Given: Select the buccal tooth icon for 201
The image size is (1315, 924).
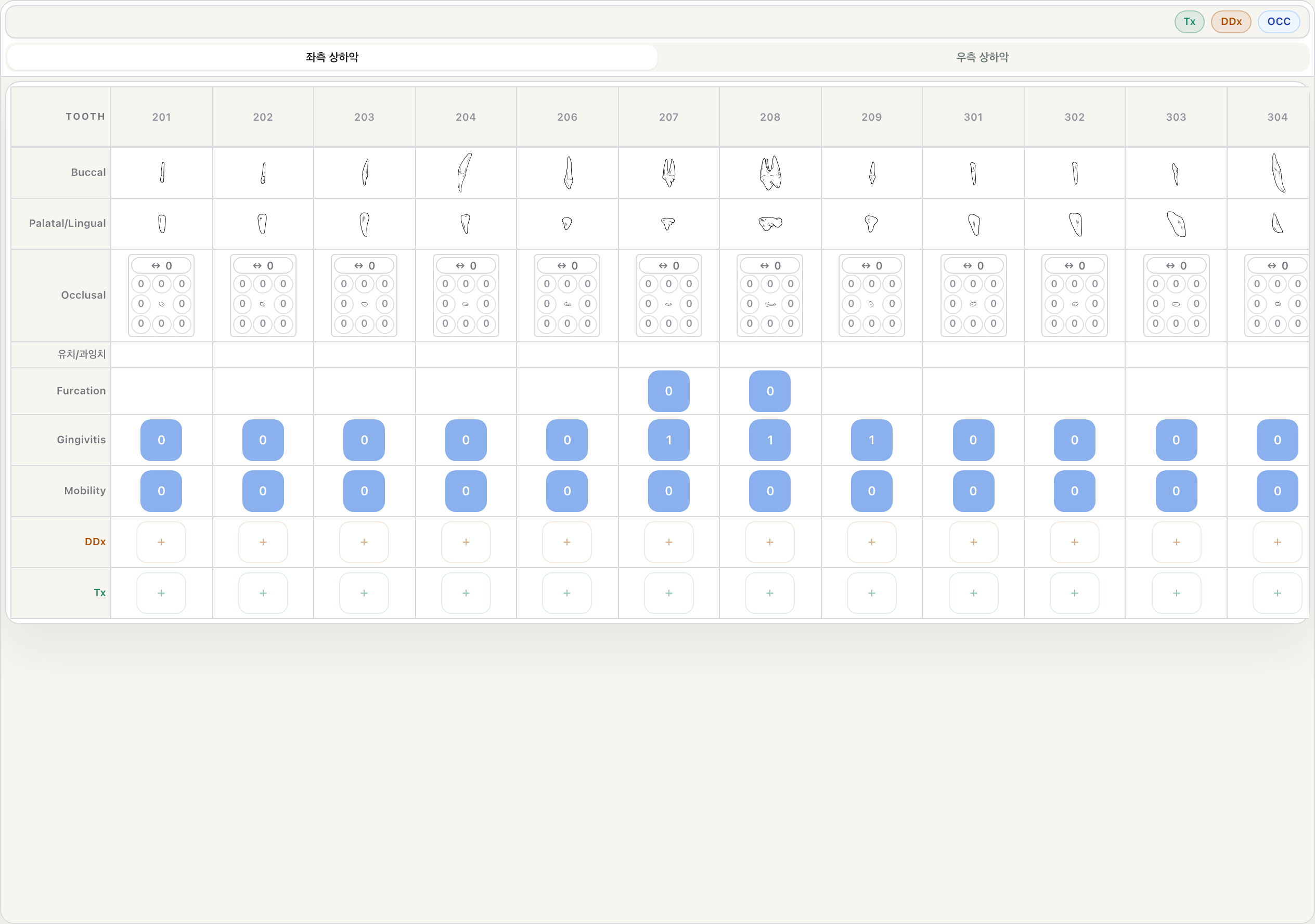Looking at the screenshot, I should pos(162,172).
